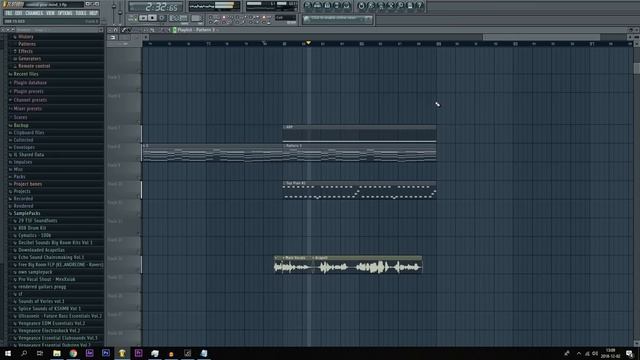
Task: Open the TOOLS menu
Action: pos(81,13)
